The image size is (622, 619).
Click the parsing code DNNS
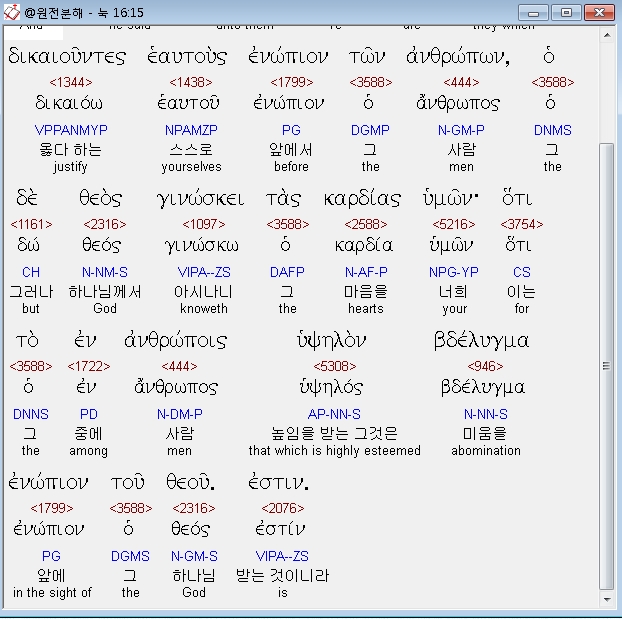pyautogui.click(x=31, y=414)
